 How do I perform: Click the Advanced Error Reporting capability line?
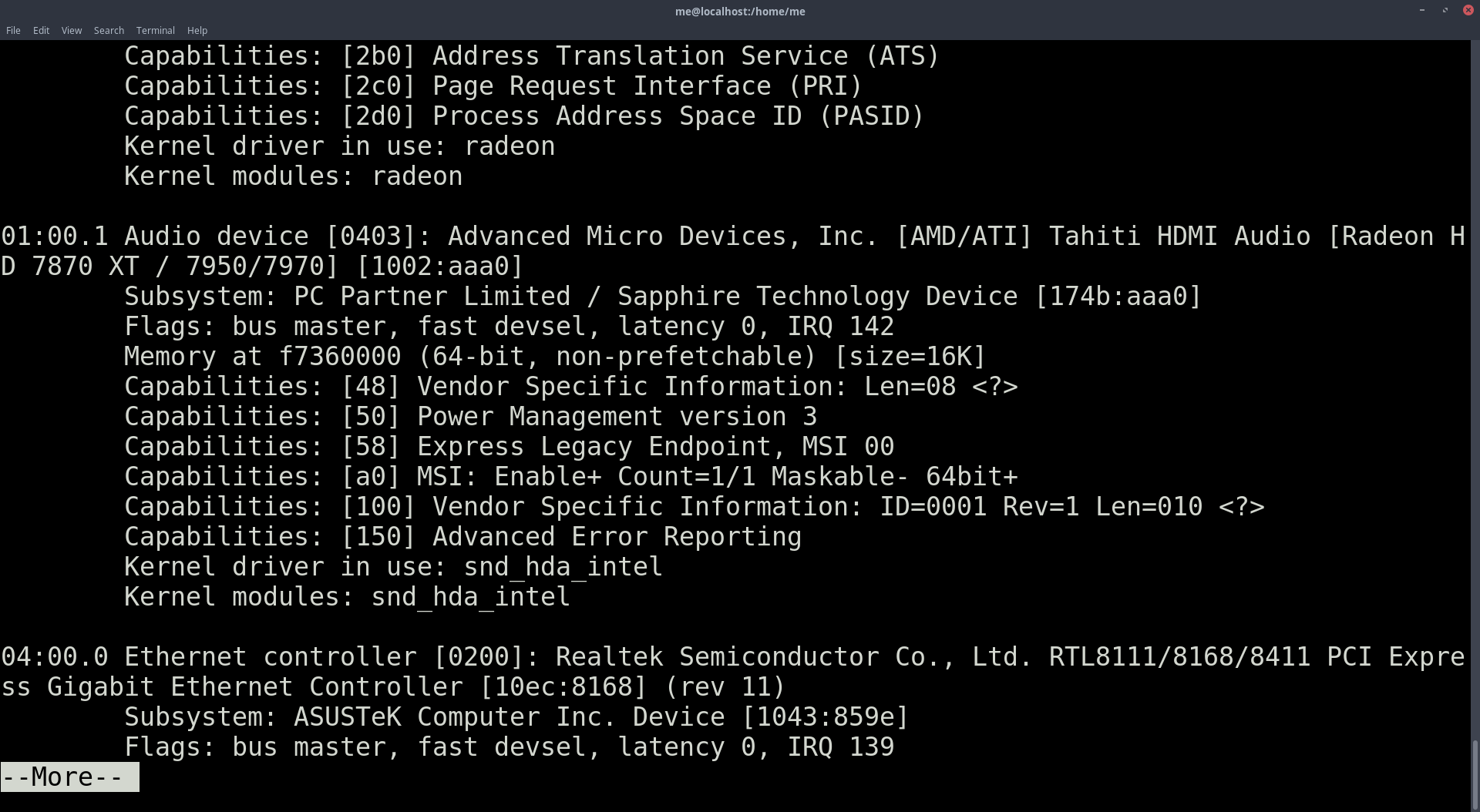click(x=462, y=535)
